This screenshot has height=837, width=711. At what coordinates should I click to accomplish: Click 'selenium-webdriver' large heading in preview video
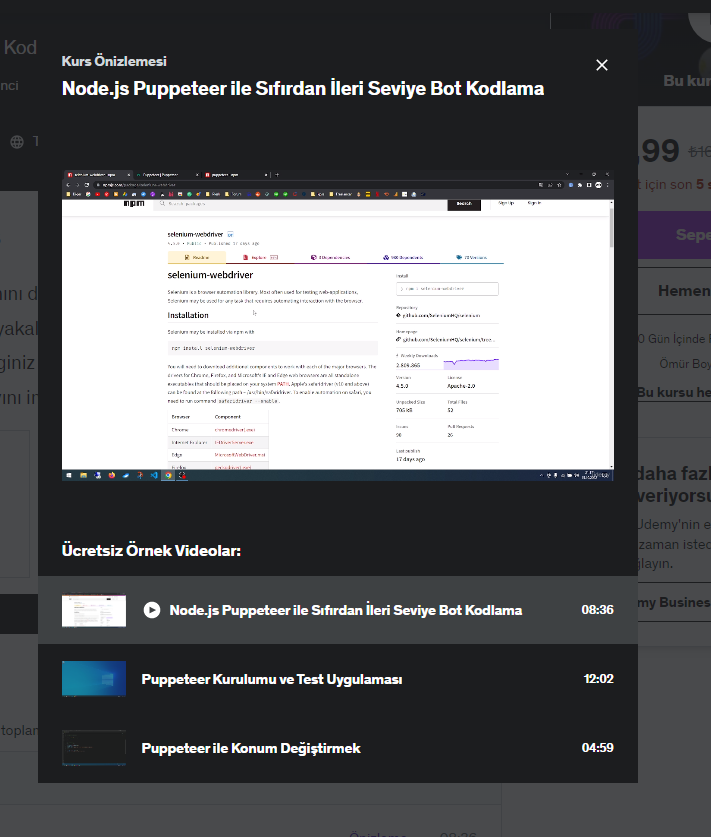(210, 275)
